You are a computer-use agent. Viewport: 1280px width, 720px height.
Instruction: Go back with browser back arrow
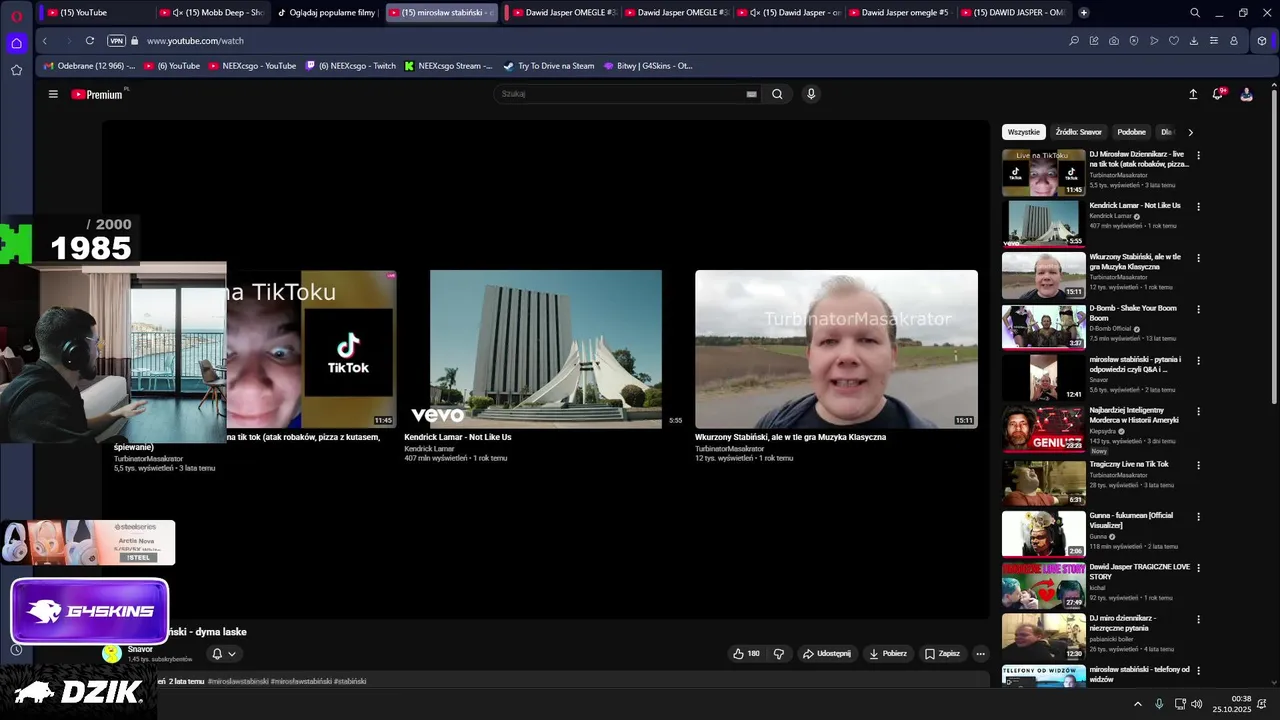[x=45, y=41]
